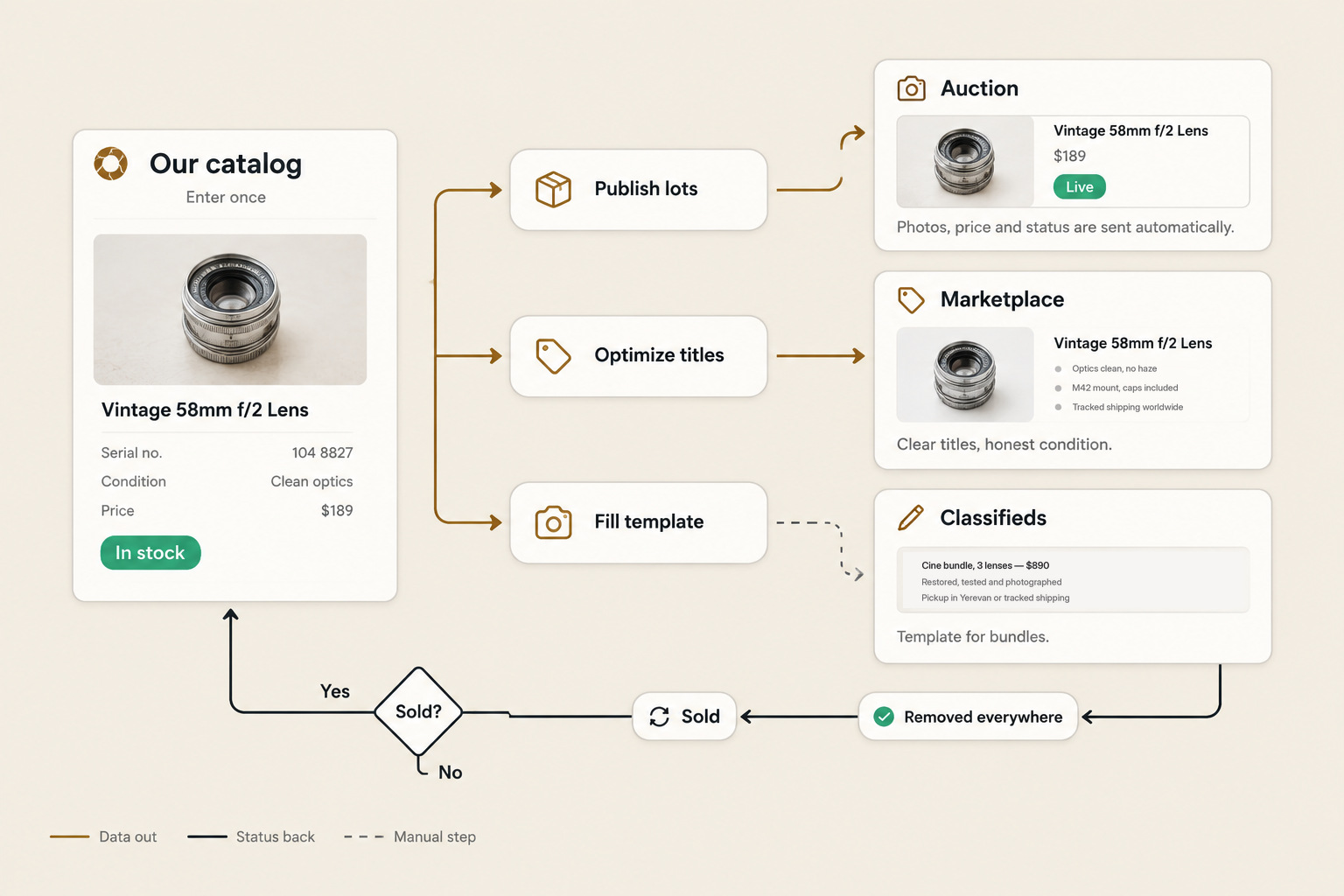
Task: Click the box icon in Publish lots
Action: click(553, 189)
